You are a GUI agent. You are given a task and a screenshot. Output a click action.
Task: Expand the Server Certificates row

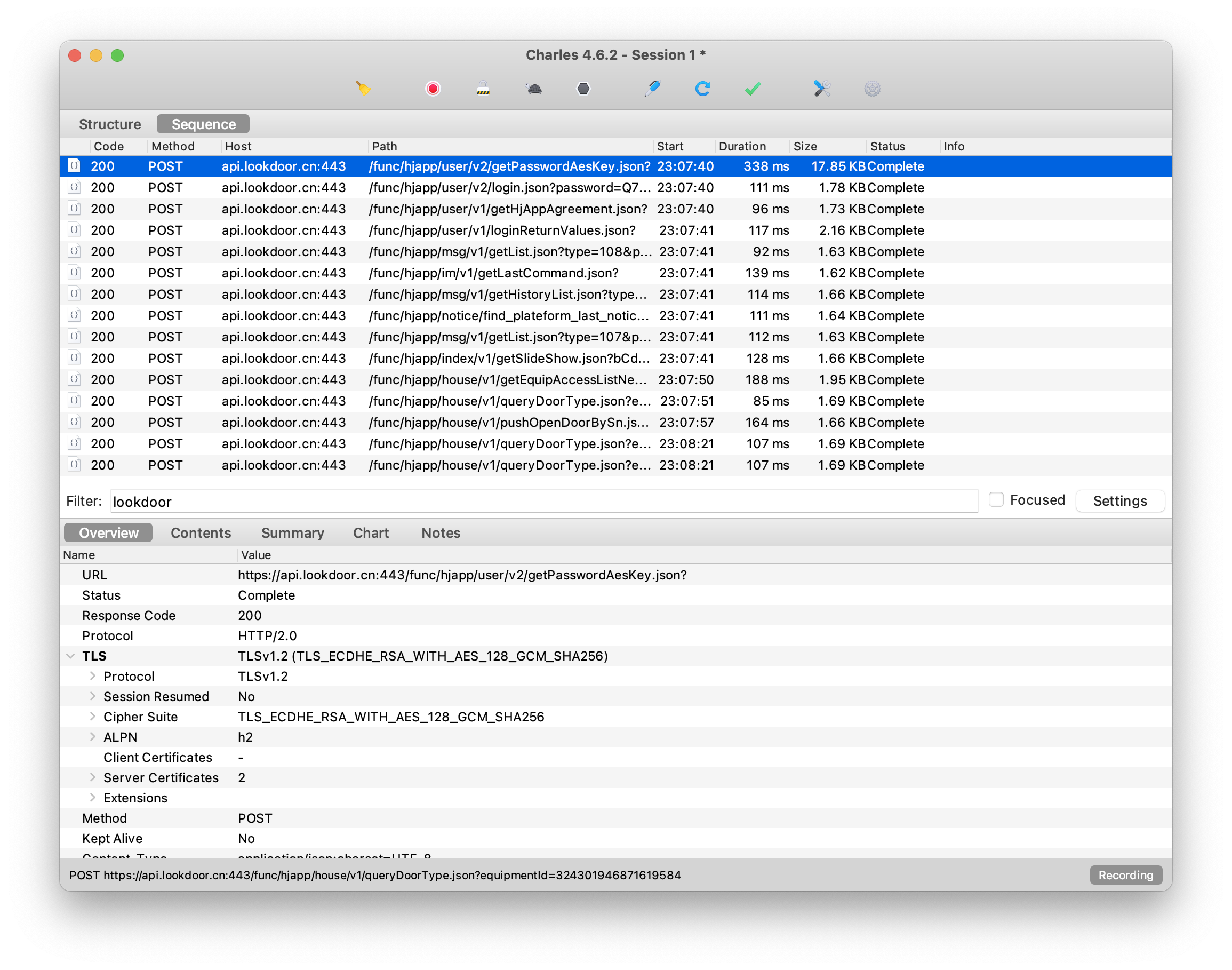tap(93, 777)
